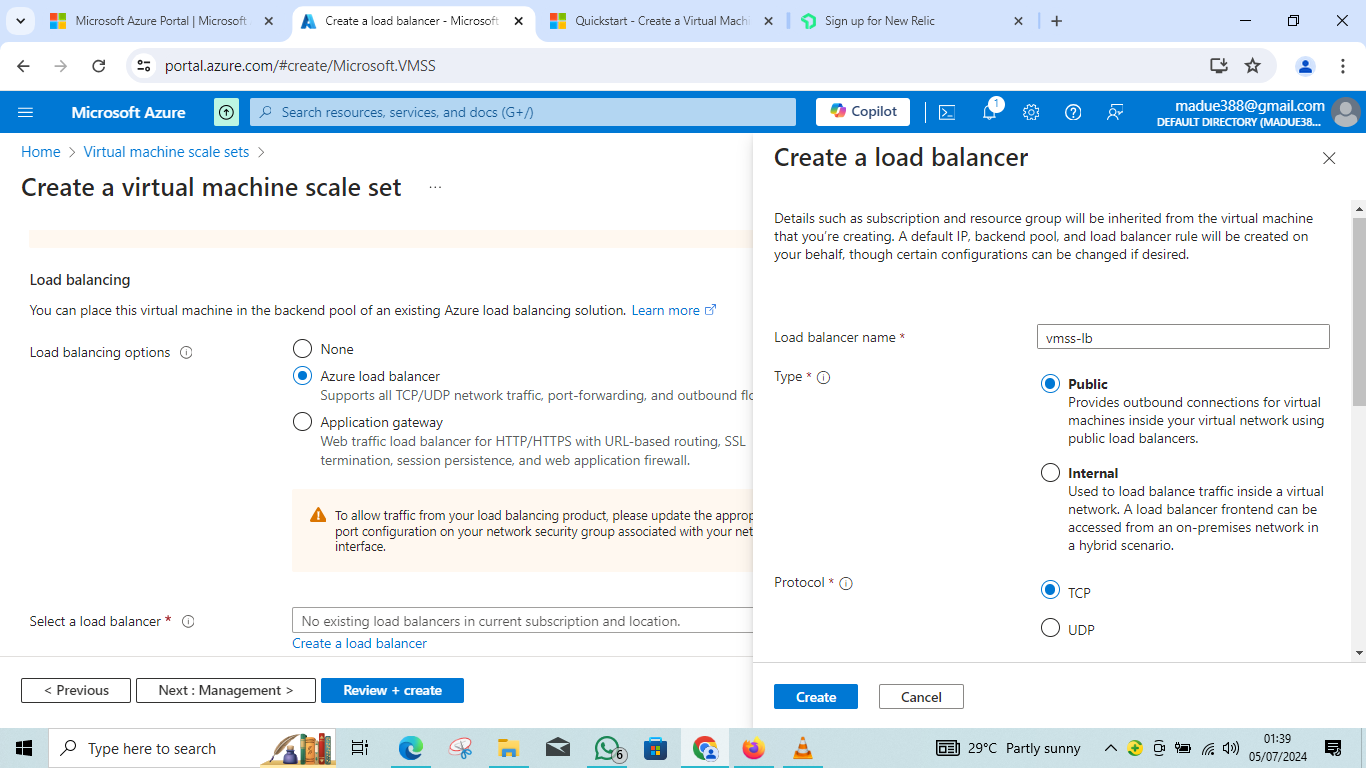Click the Create button in the panel
Screen dimensions: 1366x768
(x=816, y=697)
